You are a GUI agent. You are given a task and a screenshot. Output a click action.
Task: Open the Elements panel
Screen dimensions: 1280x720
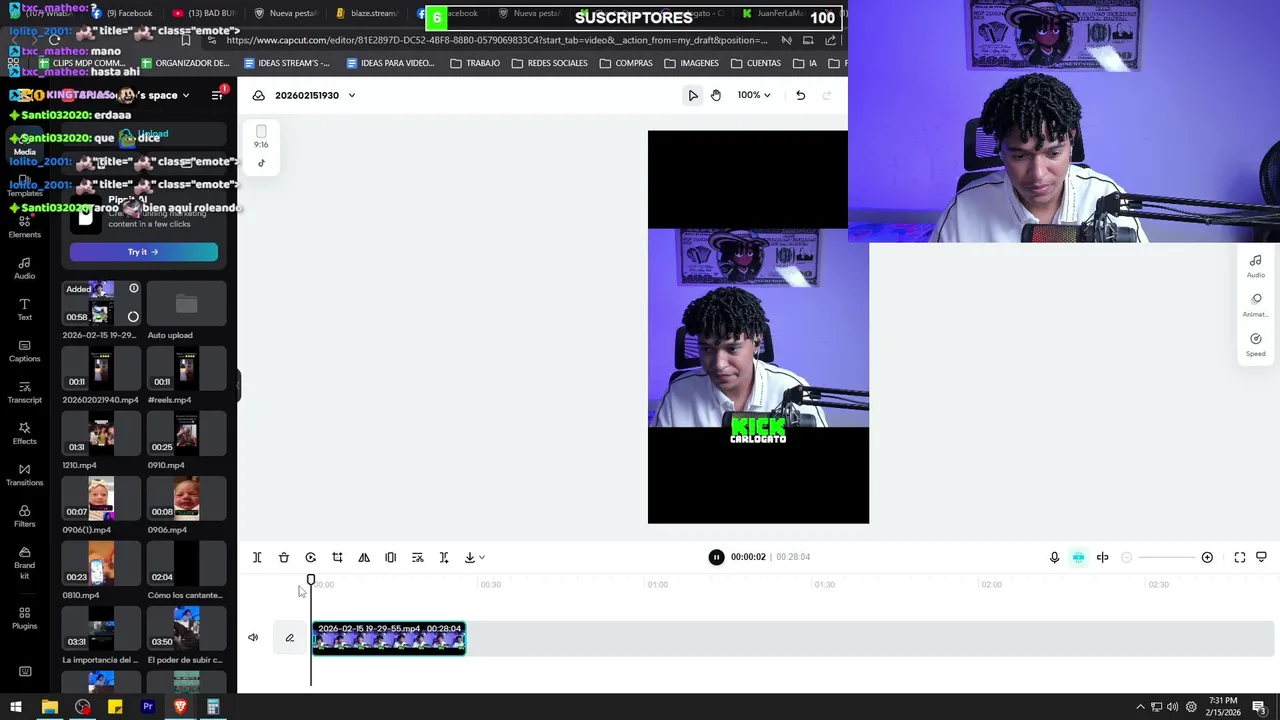point(24,227)
